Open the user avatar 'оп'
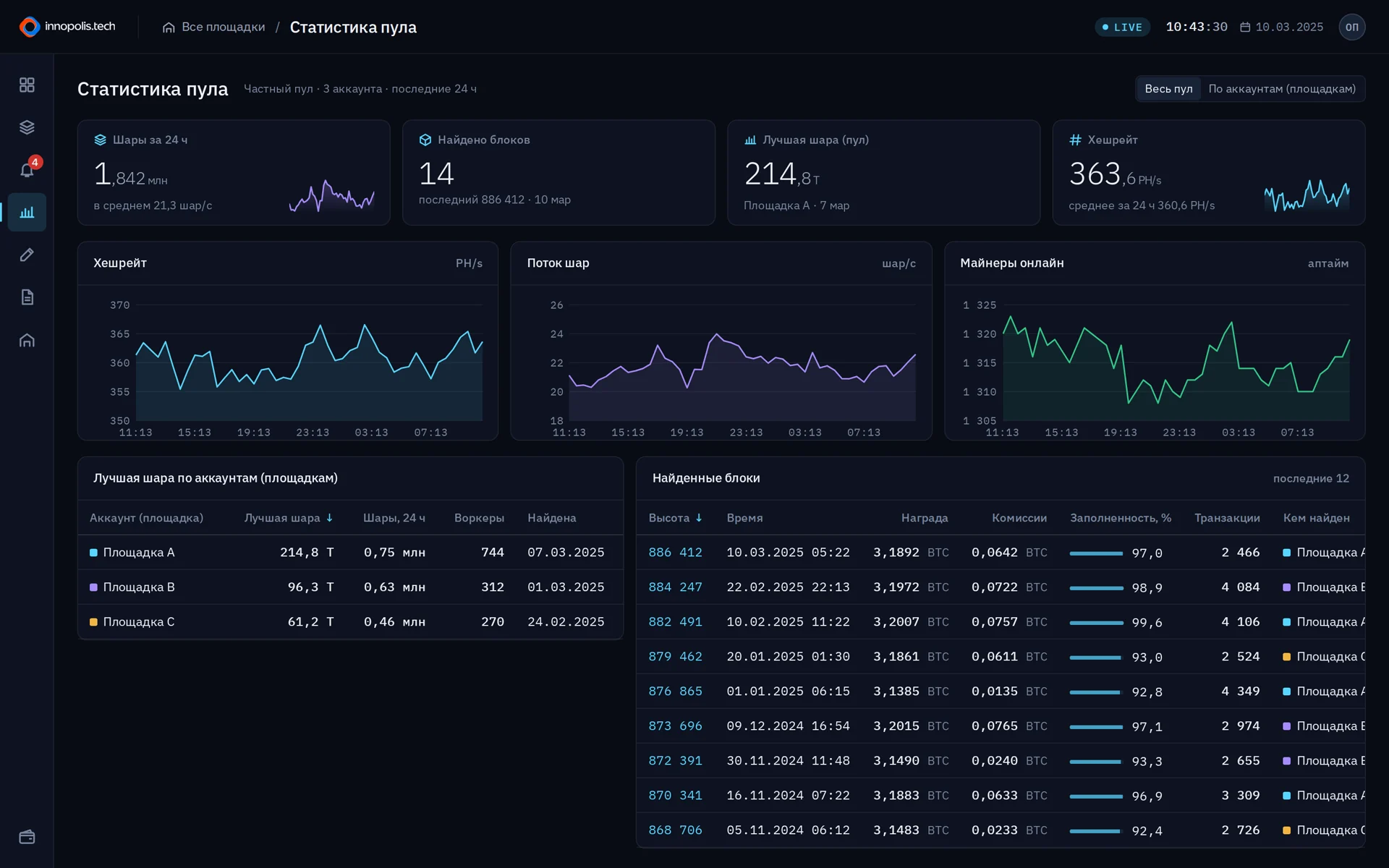1389x868 pixels. pyautogui.click(x=1351, y=27)
